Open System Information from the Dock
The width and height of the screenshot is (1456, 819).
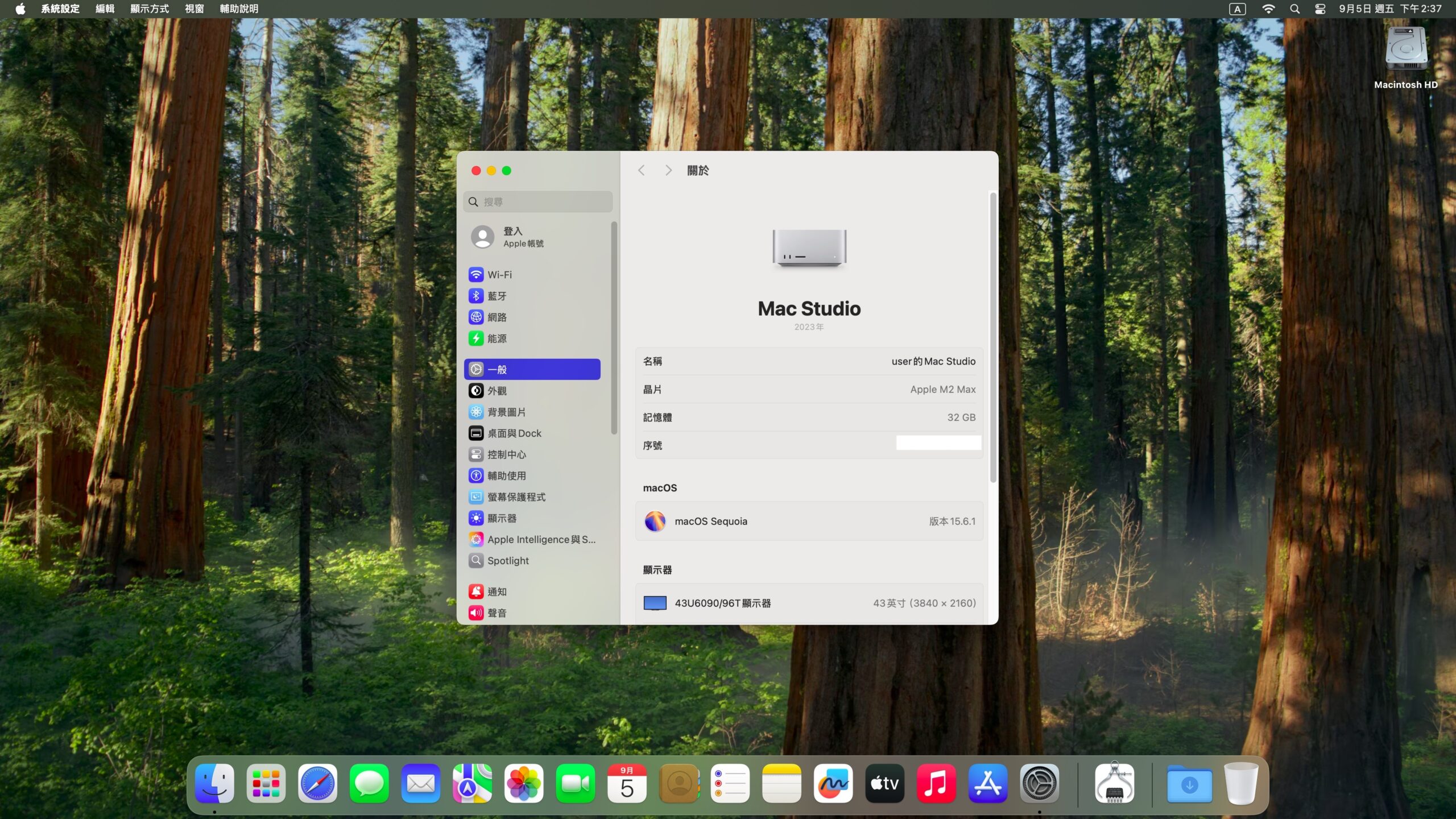1114,784
